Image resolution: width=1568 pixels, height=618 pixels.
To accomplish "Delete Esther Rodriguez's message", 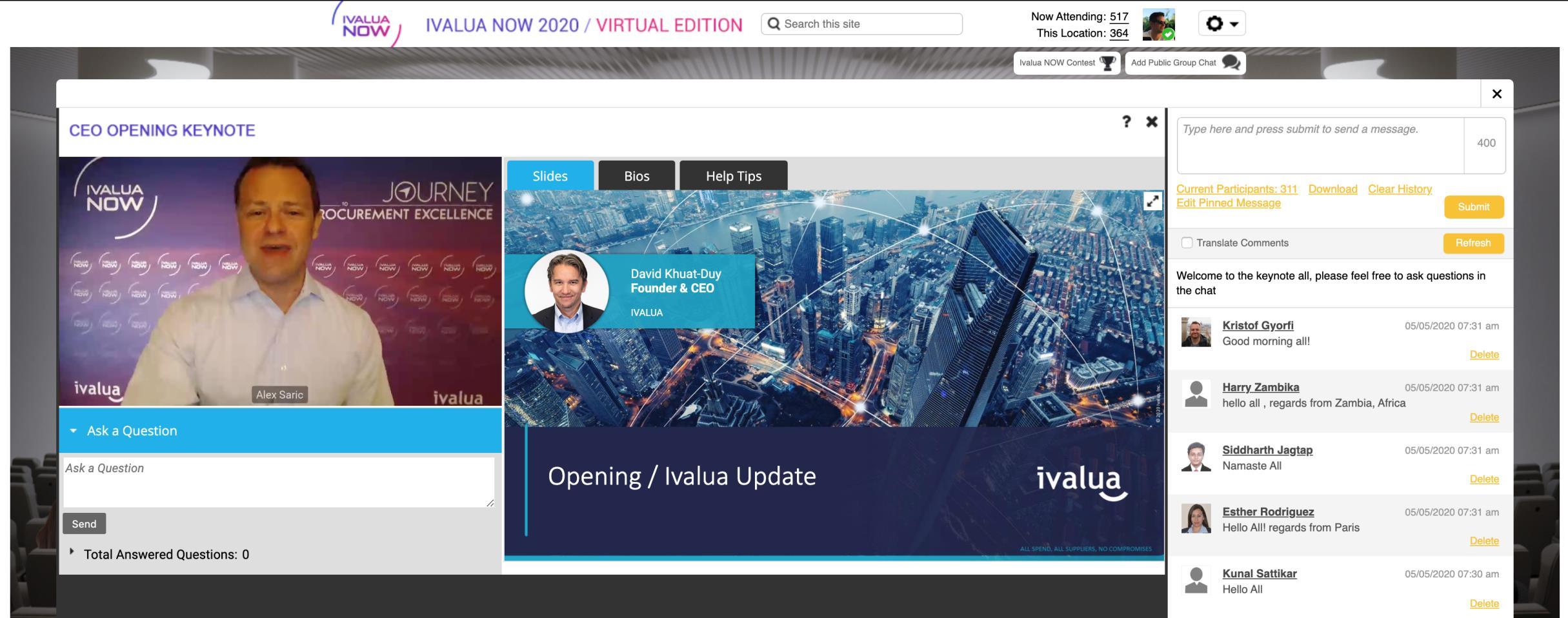I will pyautogui.click(x=1484, y=541).
